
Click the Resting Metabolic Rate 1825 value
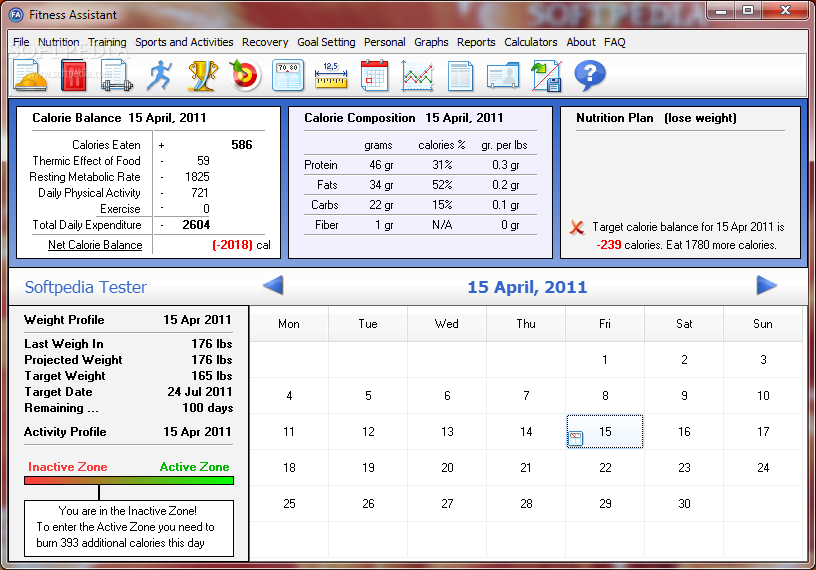tap(197, 177)
